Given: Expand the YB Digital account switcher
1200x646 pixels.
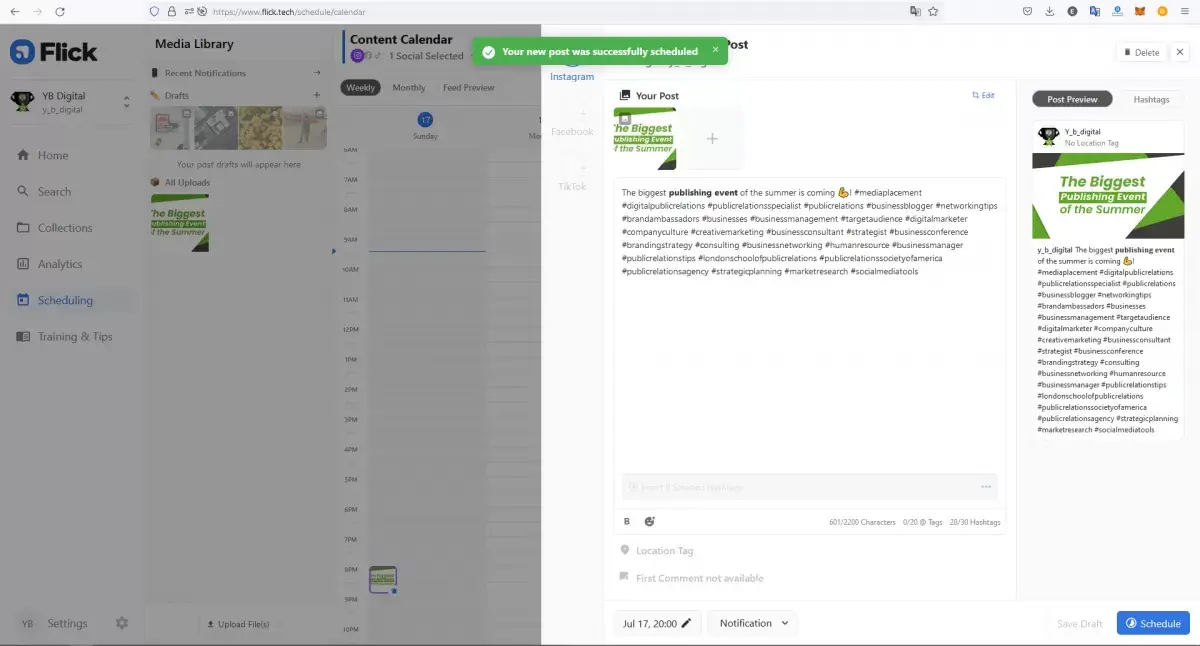Looking at the screenshot, I should tap(127, 102).
